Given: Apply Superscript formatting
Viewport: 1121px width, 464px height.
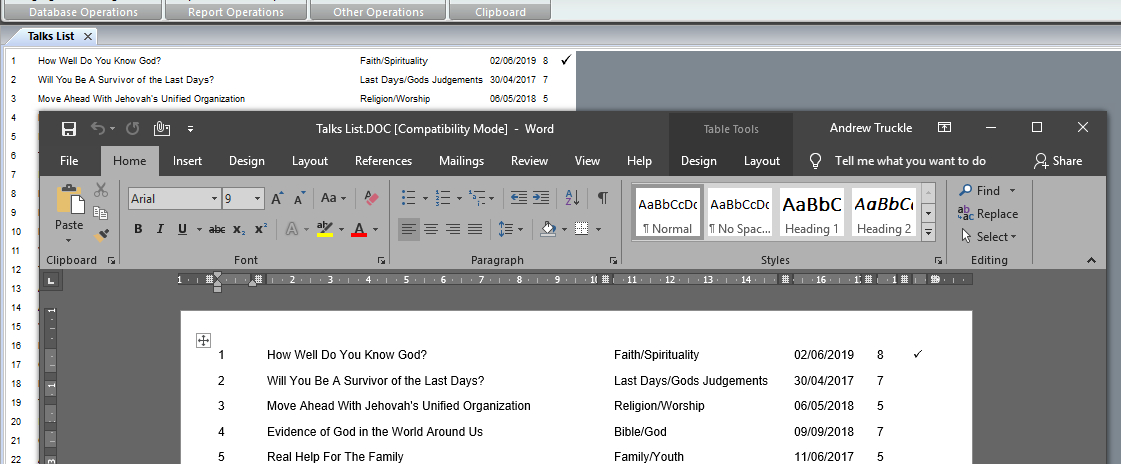Looking at the screenshot, I should pyautogui.click(x=261, y=229).
